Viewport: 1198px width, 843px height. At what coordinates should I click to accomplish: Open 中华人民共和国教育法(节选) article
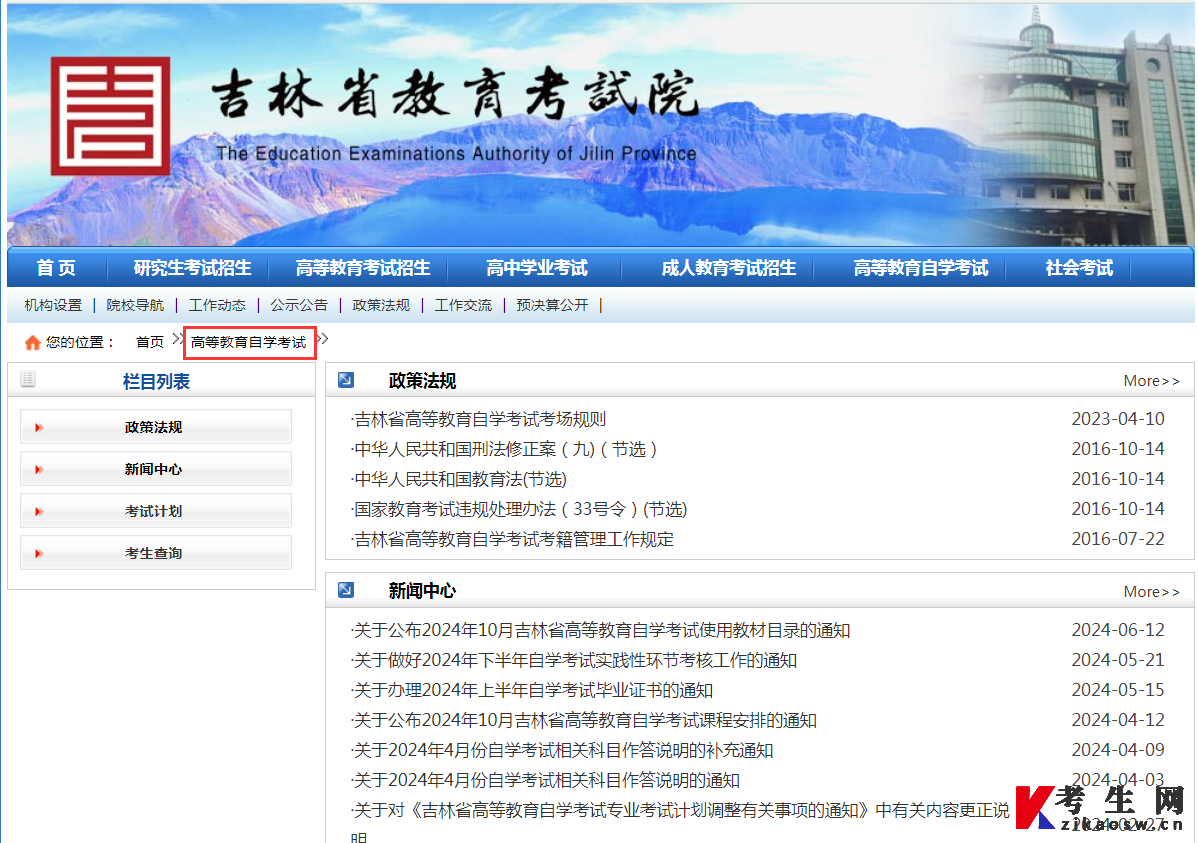[459, 479]
